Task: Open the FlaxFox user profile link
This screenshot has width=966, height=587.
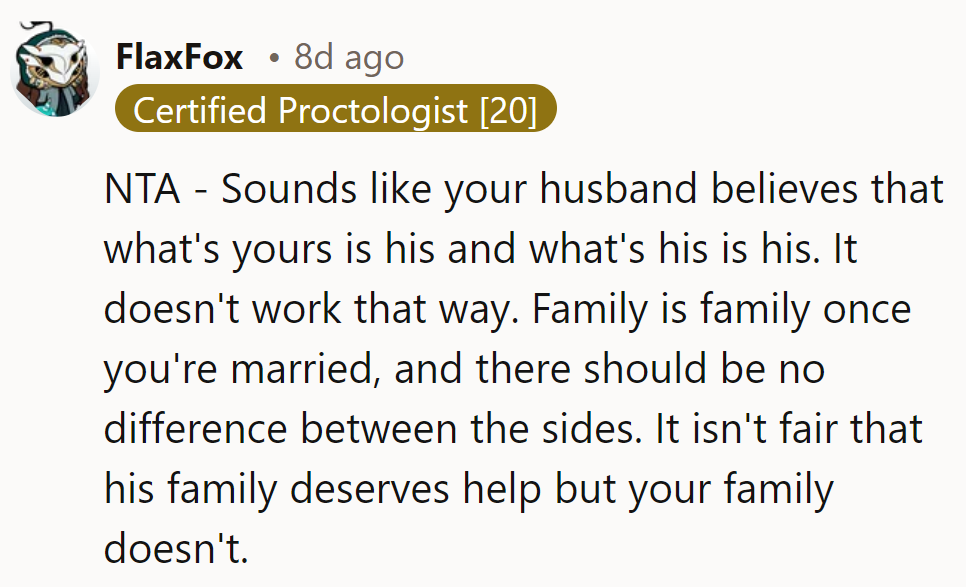Action: click(x=180, y=58)
